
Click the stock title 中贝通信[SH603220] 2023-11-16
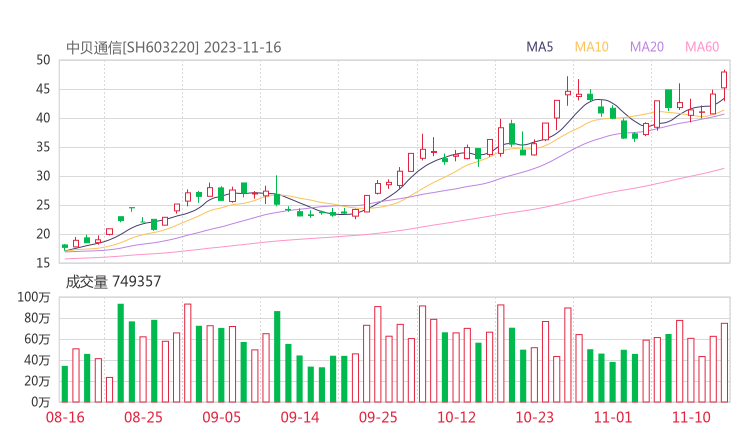(x=174, y=48)
